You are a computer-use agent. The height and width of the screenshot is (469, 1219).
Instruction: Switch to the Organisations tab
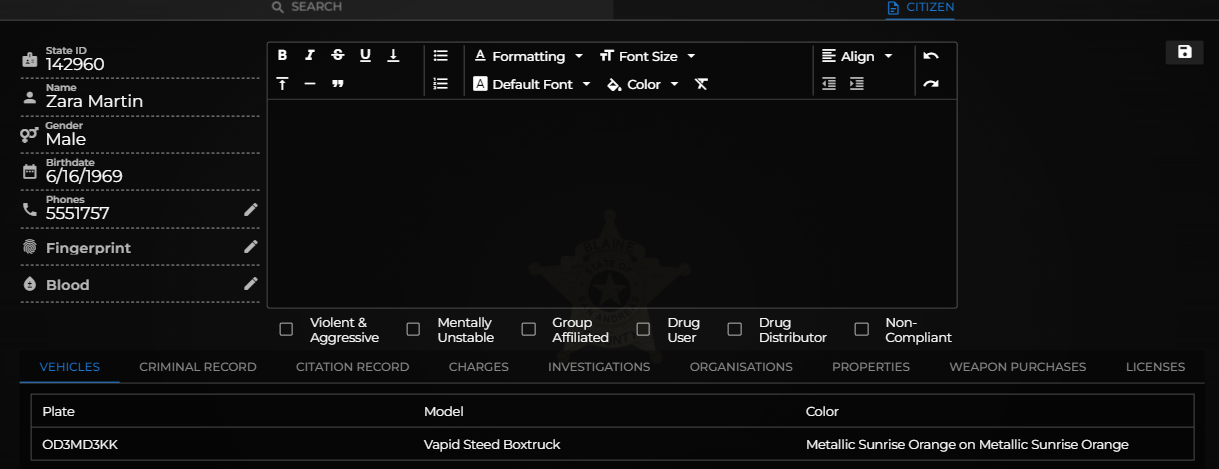pos(741,367)
